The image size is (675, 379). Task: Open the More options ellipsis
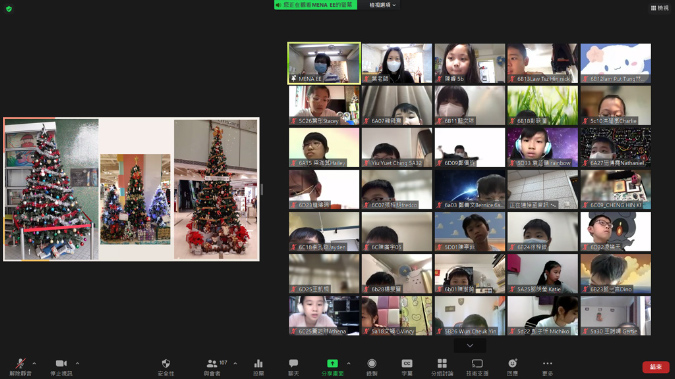548,367
